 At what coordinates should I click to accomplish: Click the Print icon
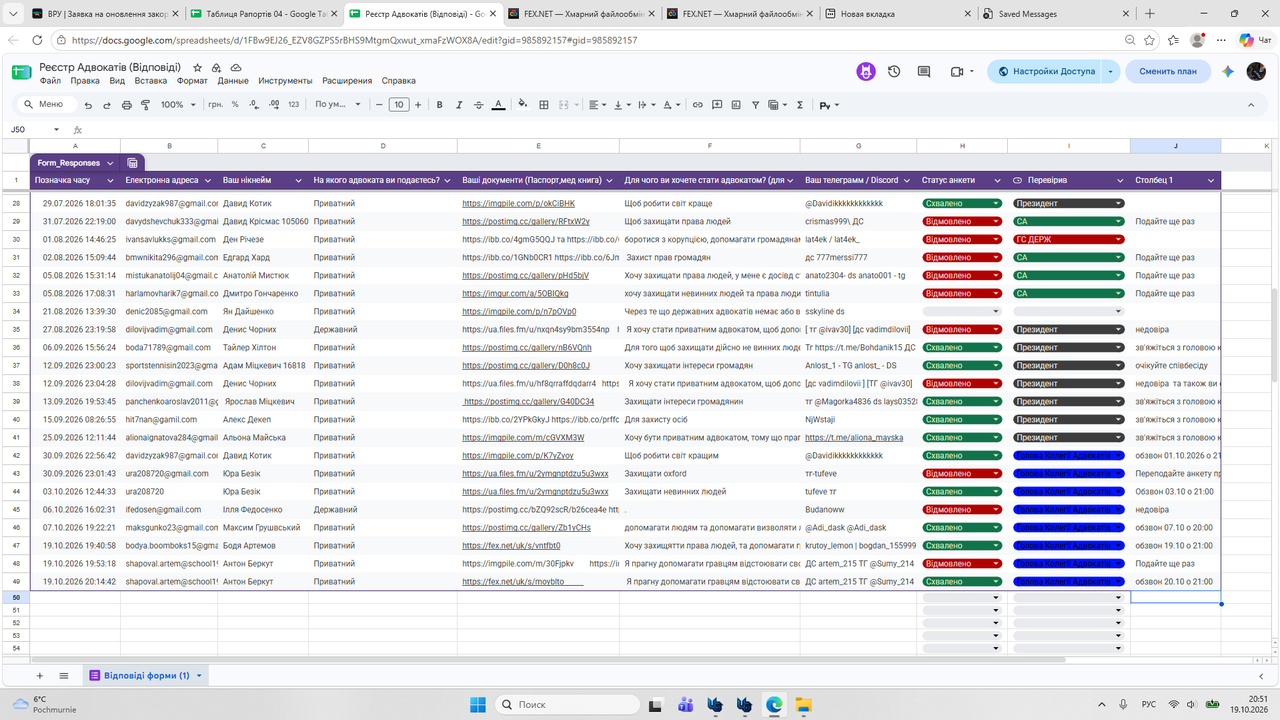click(x=126, y=105)
